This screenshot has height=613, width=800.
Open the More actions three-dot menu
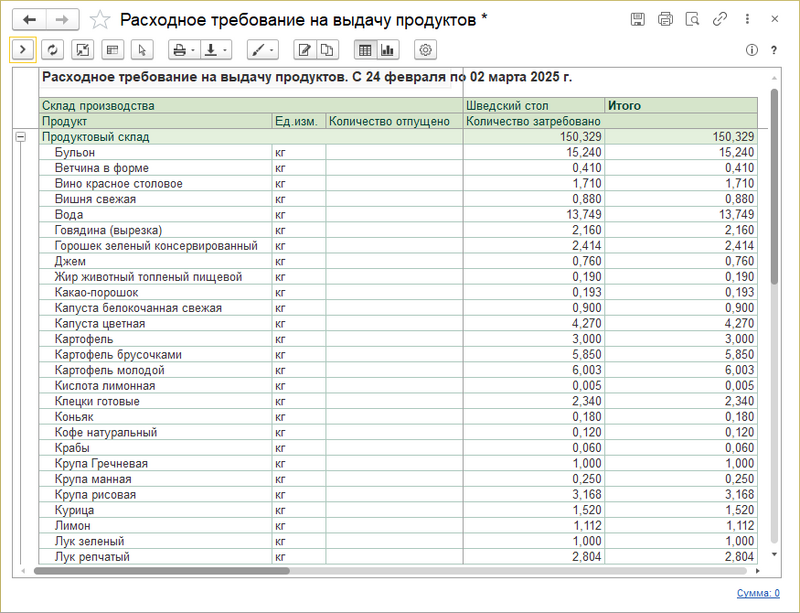coord(747,17)
